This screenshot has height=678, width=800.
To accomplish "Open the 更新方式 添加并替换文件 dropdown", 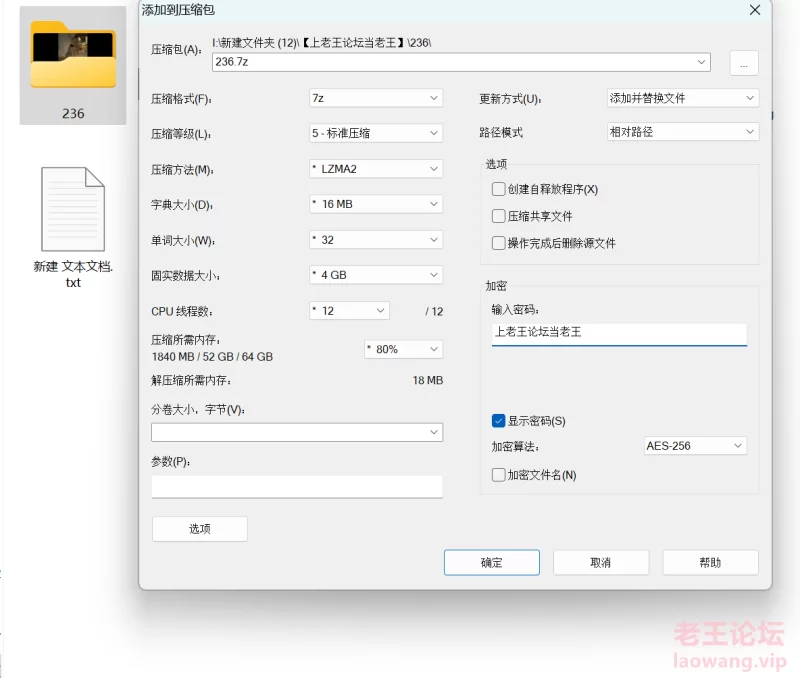I will (683, 98).
